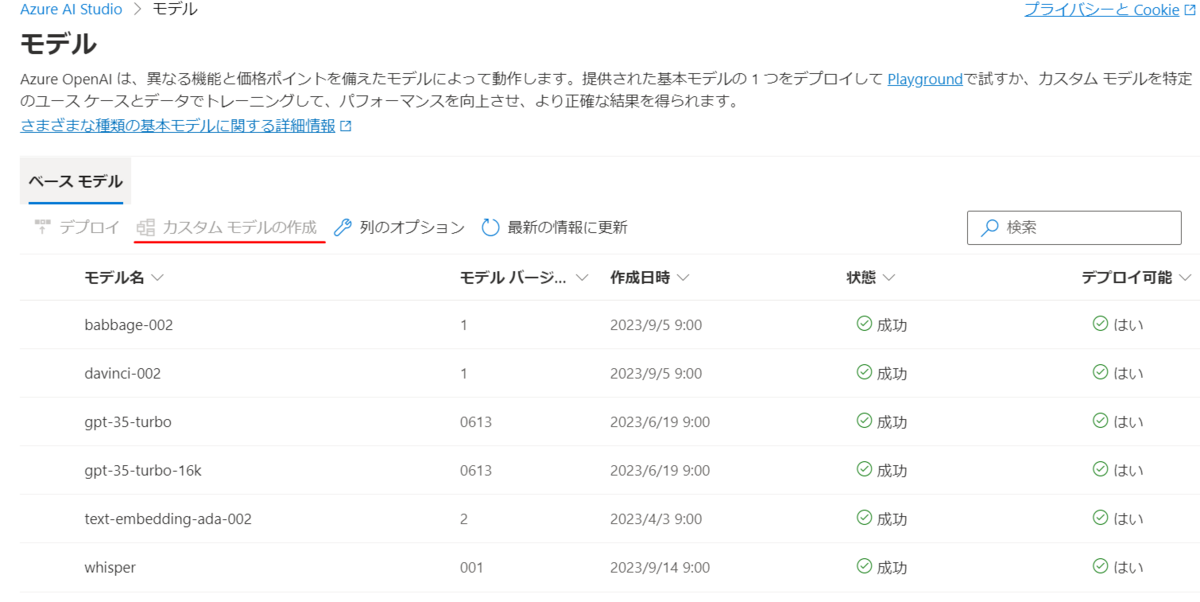Screen dimensions: 1200x602
Task: Click the success check icon in text-embedding-ada-002 row
Action: tap(864, 518)
